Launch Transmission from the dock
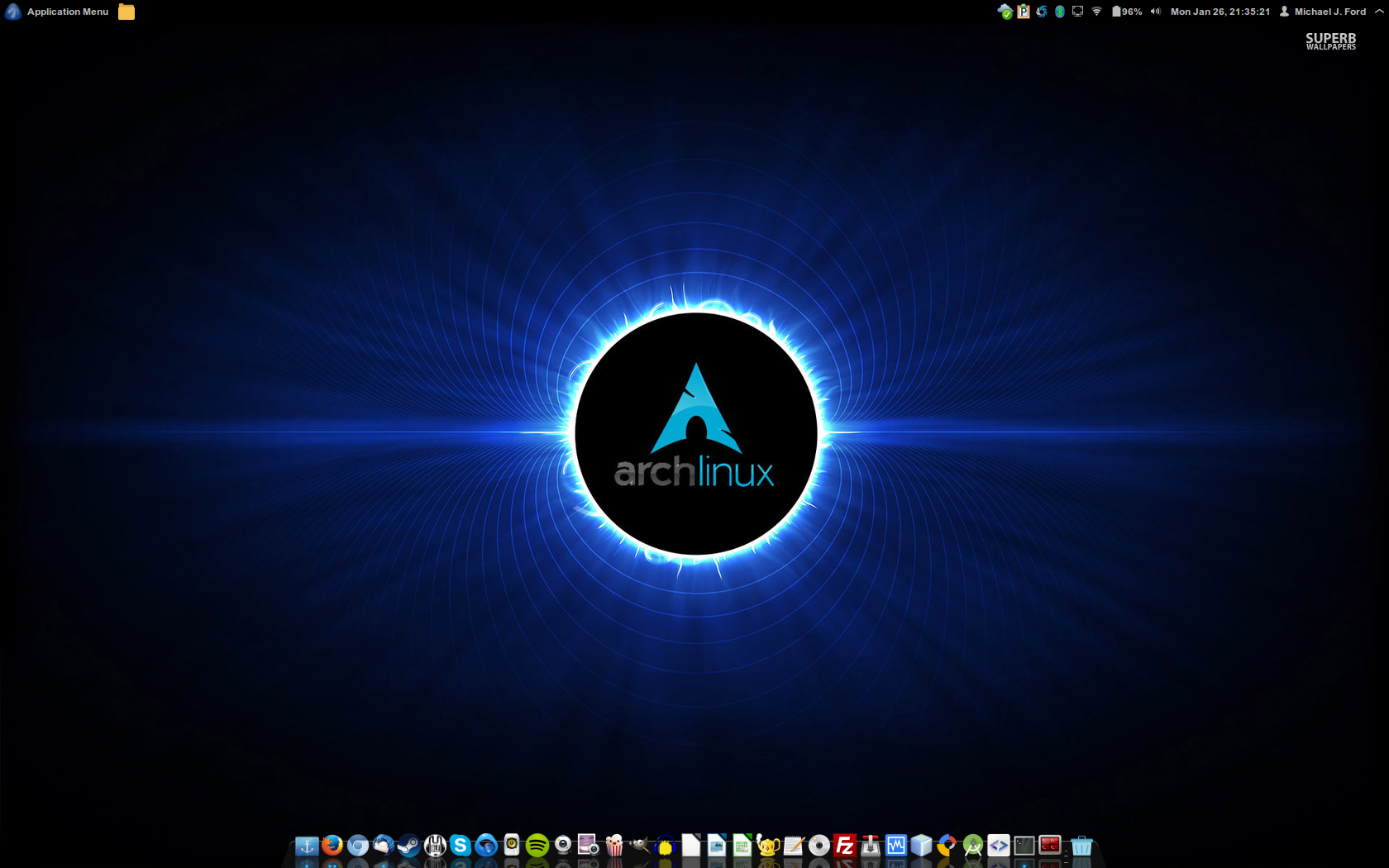This screenshot has width=1389, height=868. click(x=871, y=846)
